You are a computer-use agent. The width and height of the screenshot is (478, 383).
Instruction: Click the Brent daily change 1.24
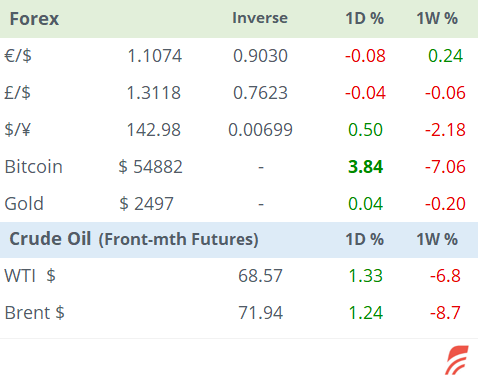pos(366,313)
